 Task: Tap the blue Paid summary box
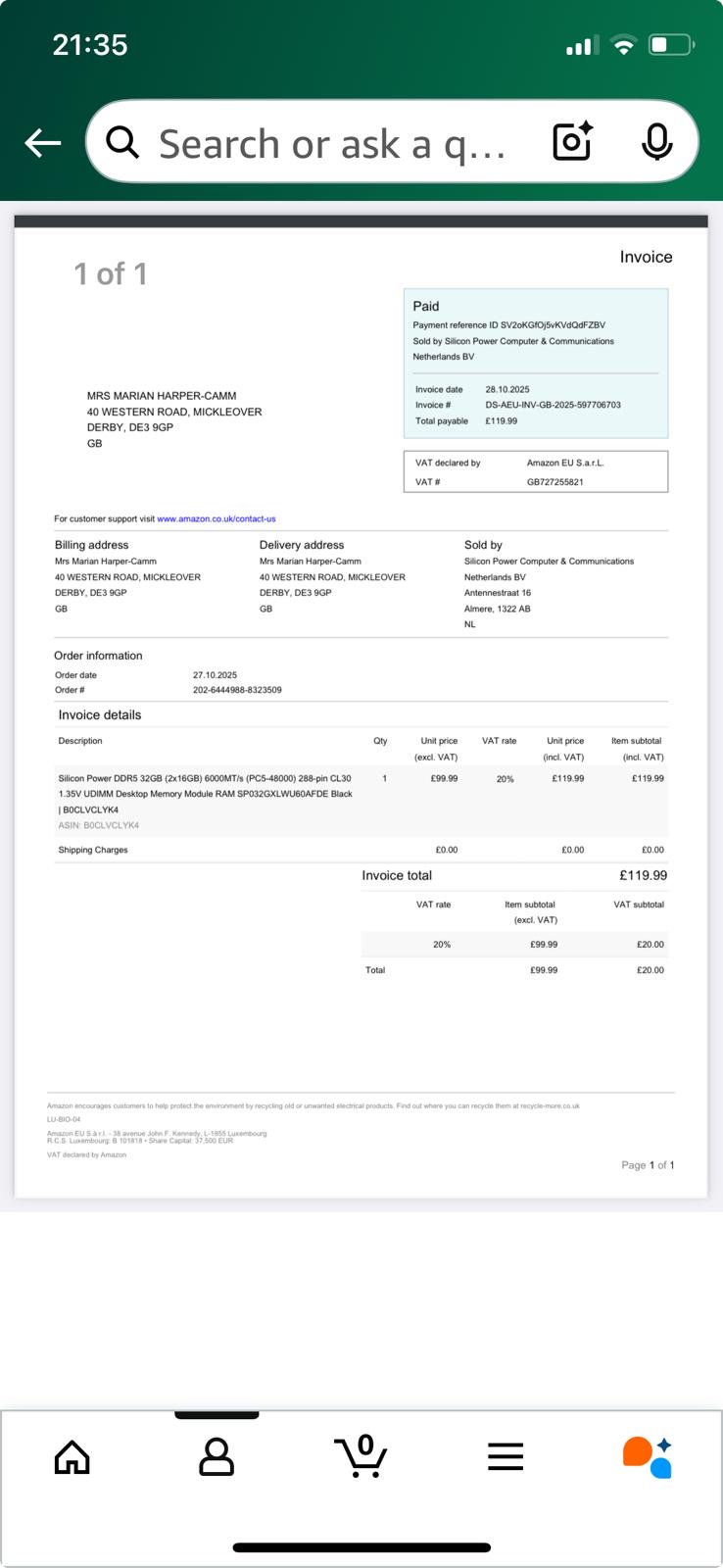point(535,363)
